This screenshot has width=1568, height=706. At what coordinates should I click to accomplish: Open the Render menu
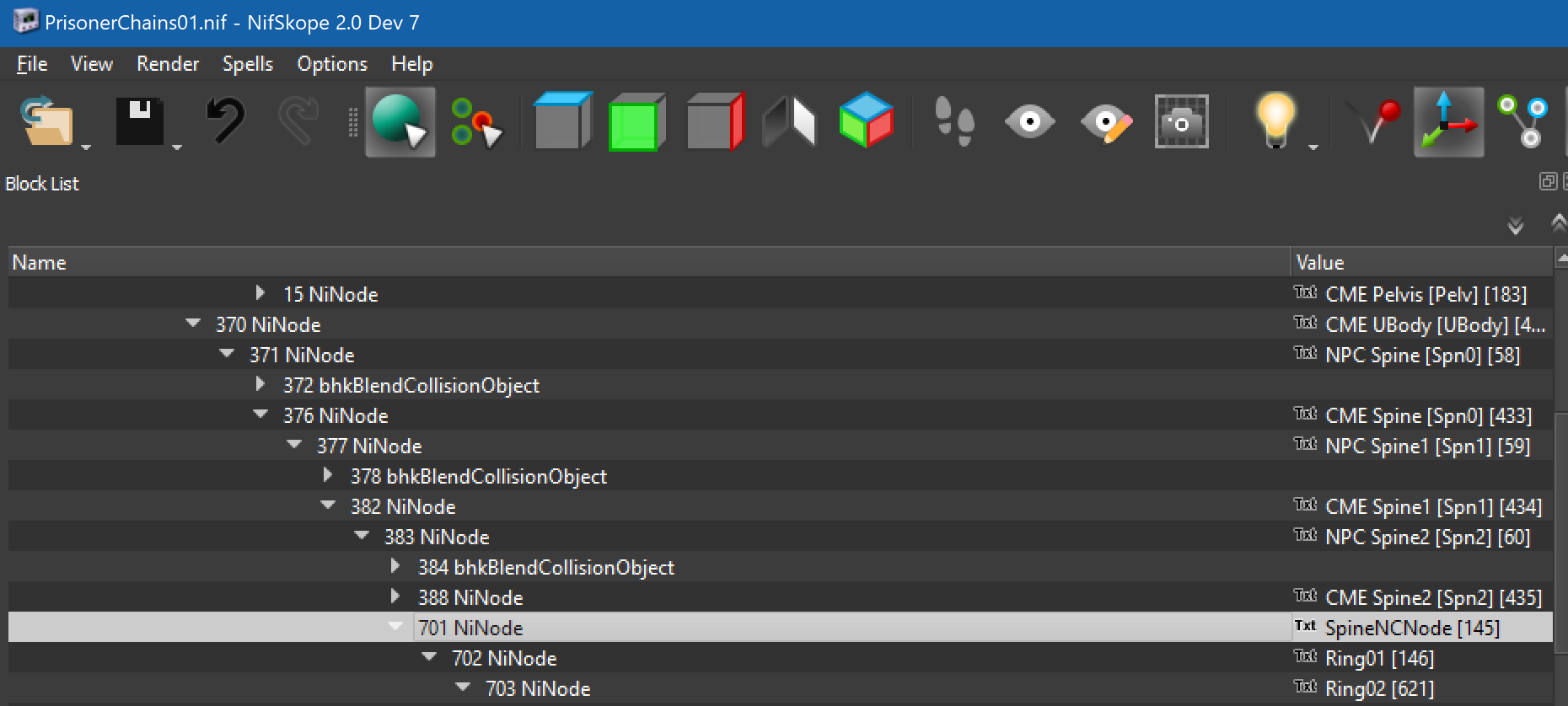168,64
